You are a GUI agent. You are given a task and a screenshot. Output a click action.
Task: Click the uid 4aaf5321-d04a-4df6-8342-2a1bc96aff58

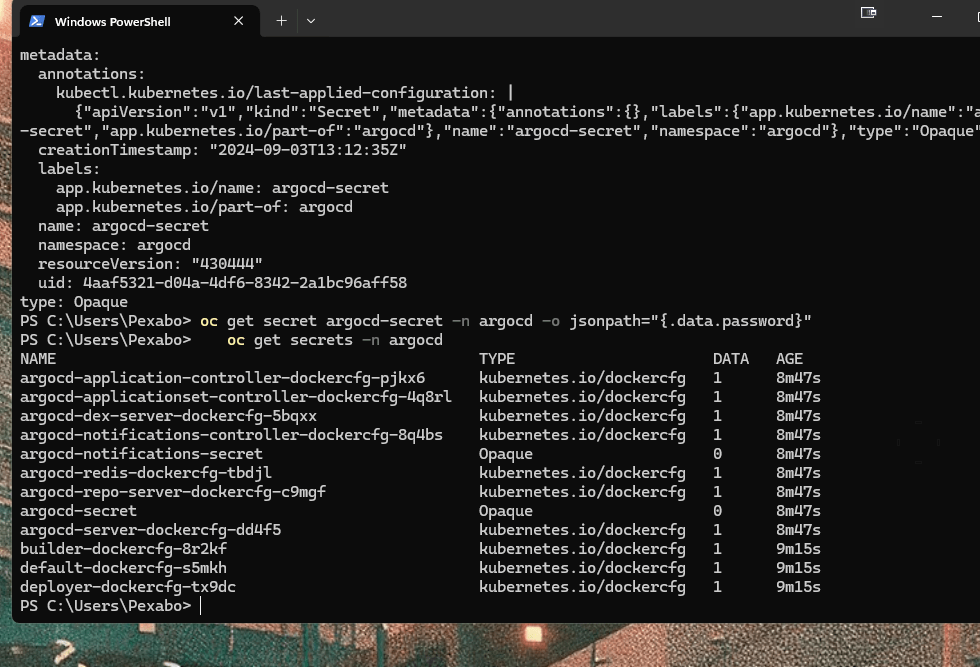(x=245, y=283)
